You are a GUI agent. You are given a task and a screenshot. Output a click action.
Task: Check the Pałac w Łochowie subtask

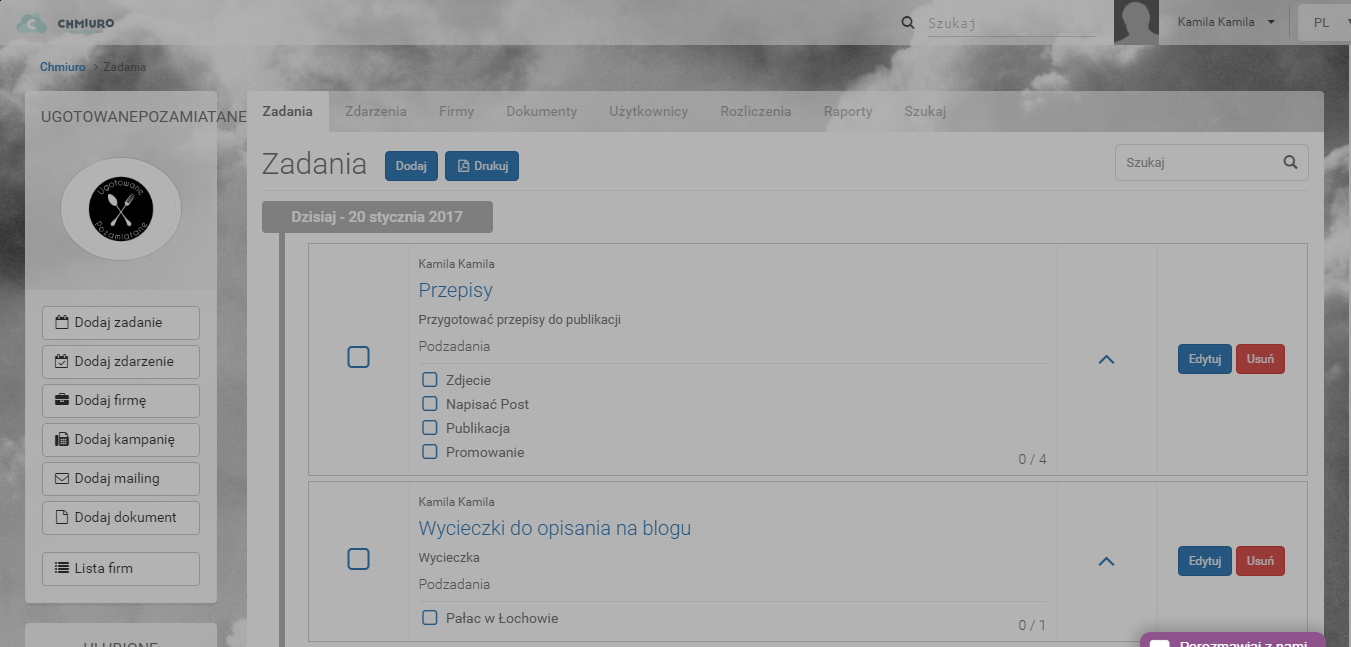430,618
